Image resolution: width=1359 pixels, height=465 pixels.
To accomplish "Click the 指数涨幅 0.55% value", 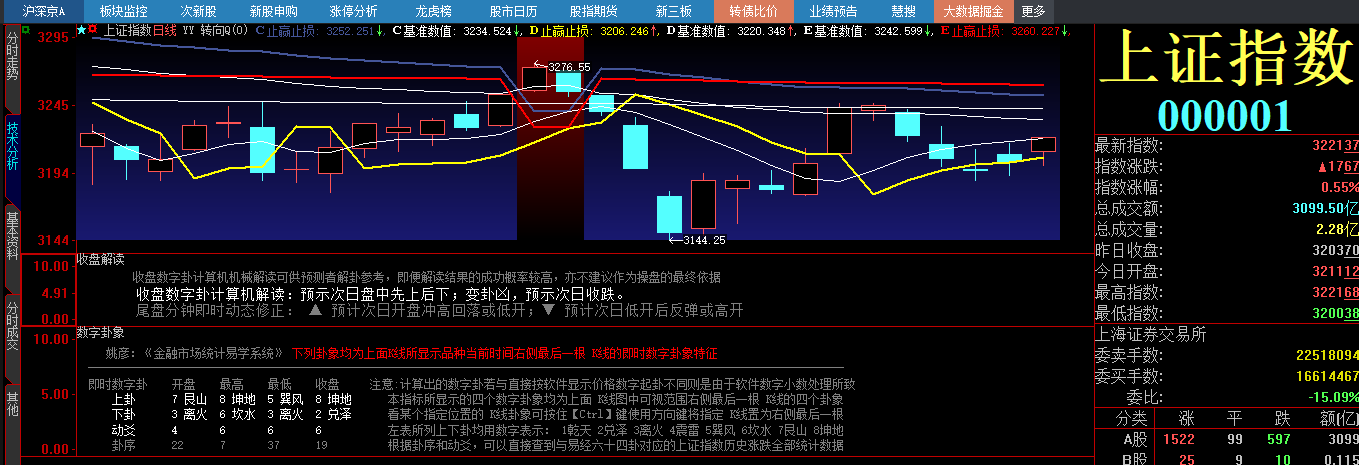I will [1339, 188].
